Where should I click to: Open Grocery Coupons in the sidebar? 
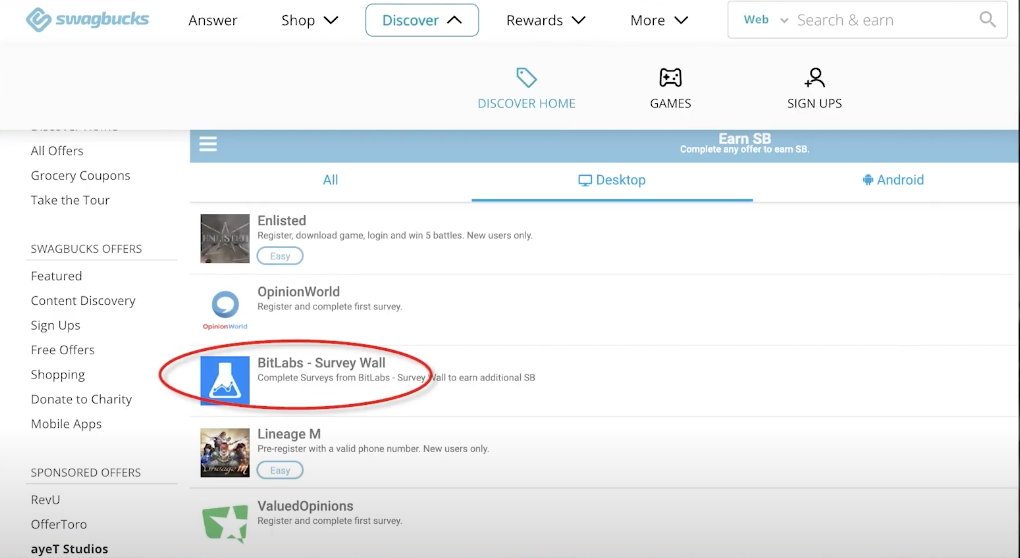click(81, 176)
